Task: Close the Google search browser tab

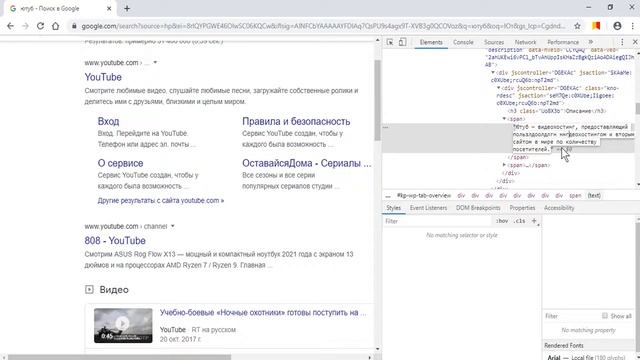Action: click(109, 8)
